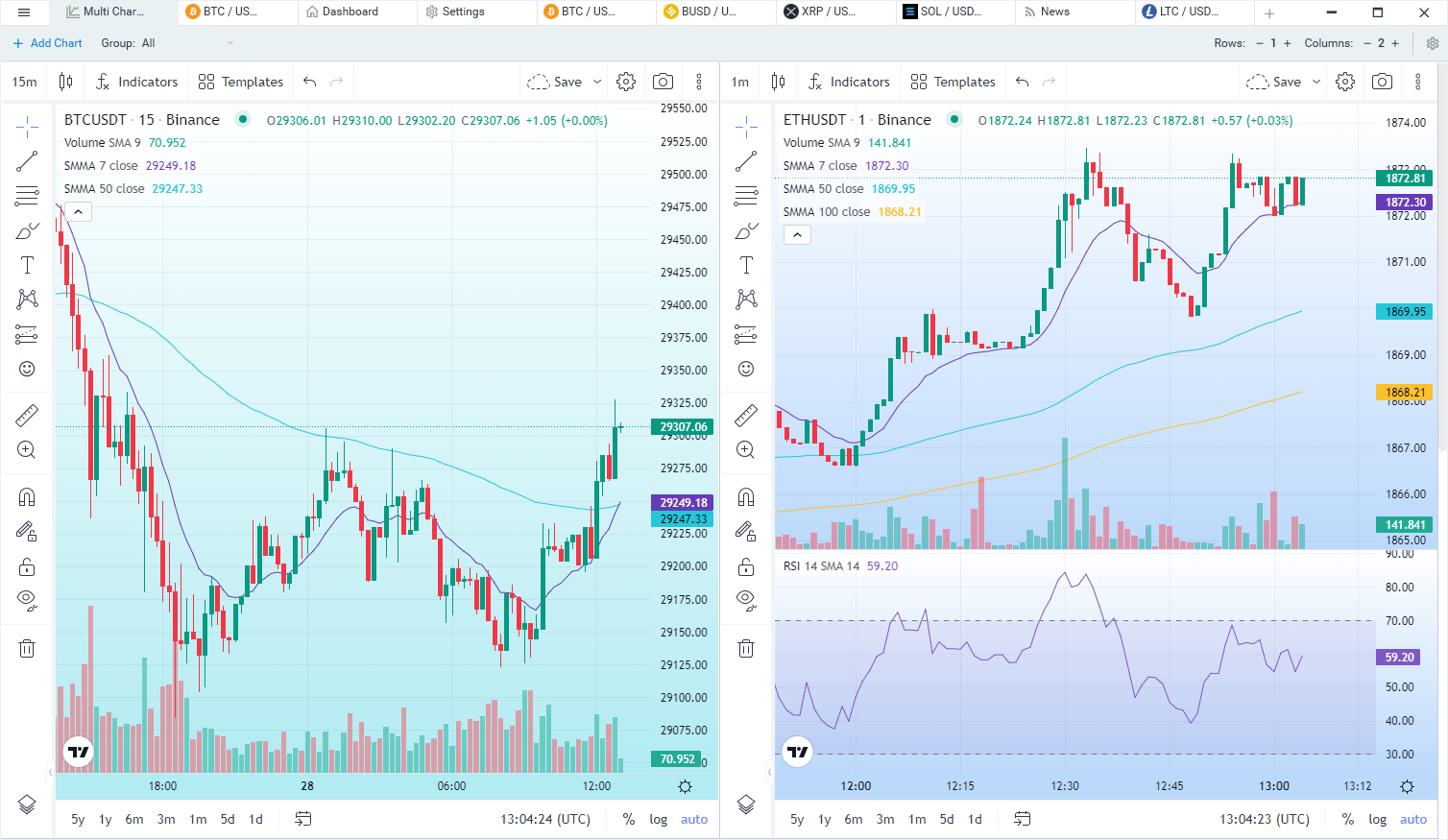This screenshot has width=1448, height=840.
Task: Open the Save dropdown on the ETH chart
Action: pyautogui.click(x=1316, y=82)
